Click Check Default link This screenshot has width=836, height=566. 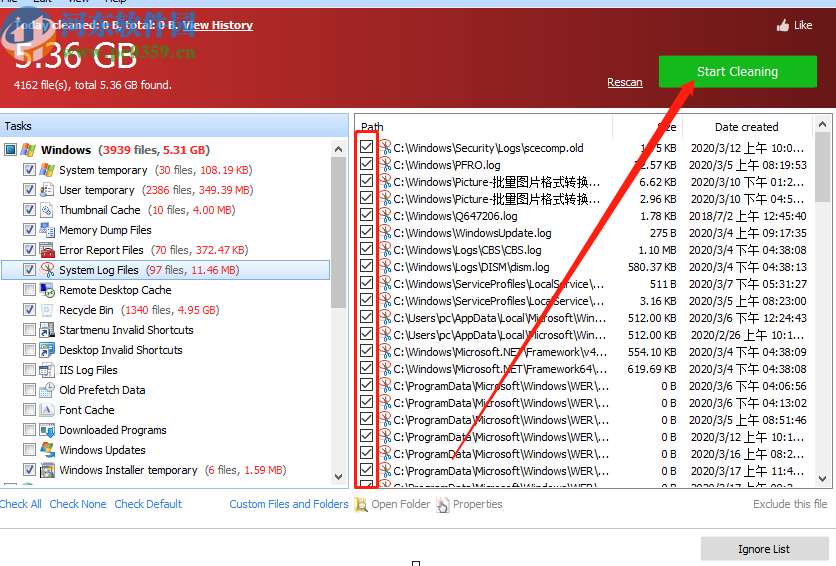pyautogui.click(x=148, y=504)
